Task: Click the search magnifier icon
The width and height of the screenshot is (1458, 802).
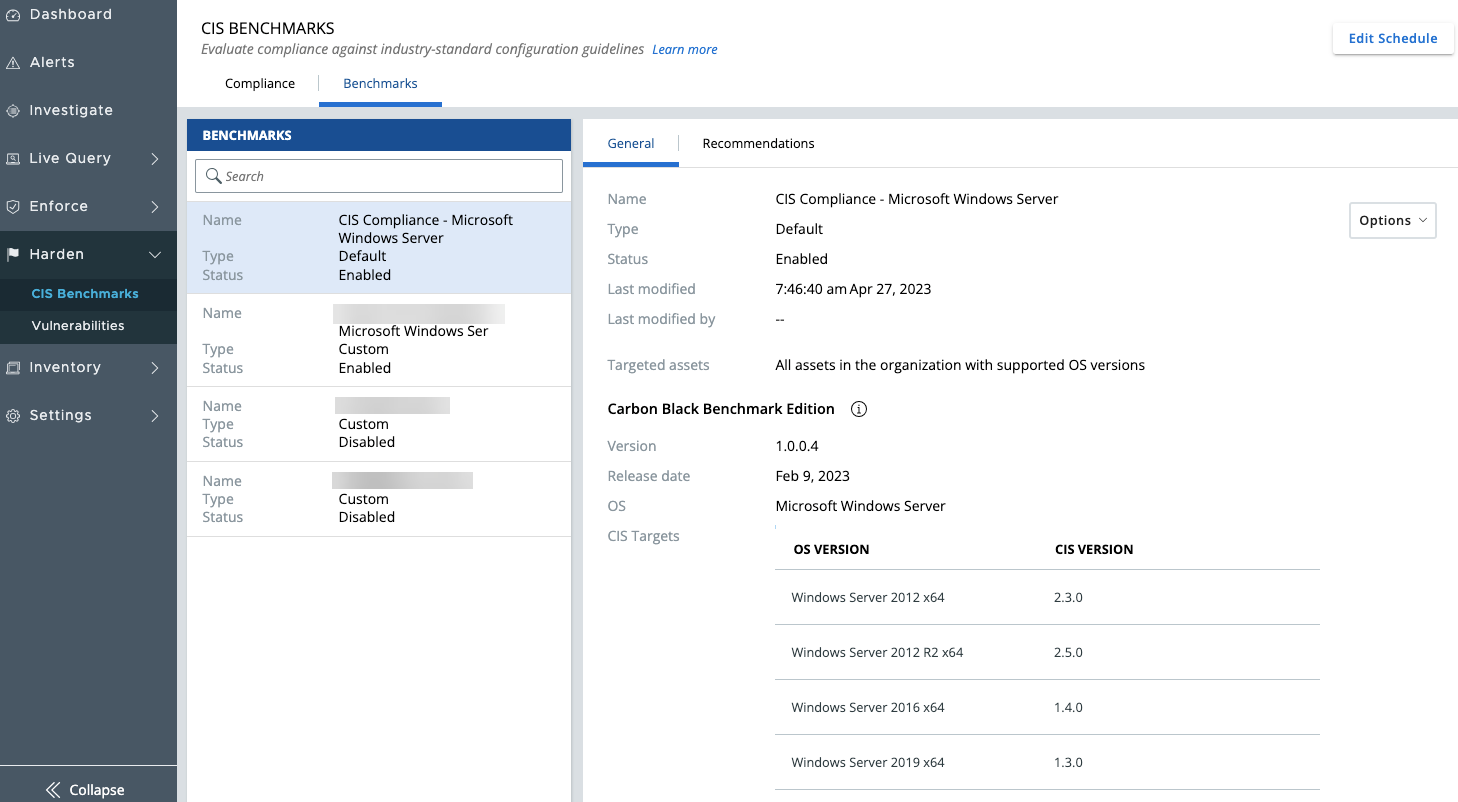Action: point(213,176)
